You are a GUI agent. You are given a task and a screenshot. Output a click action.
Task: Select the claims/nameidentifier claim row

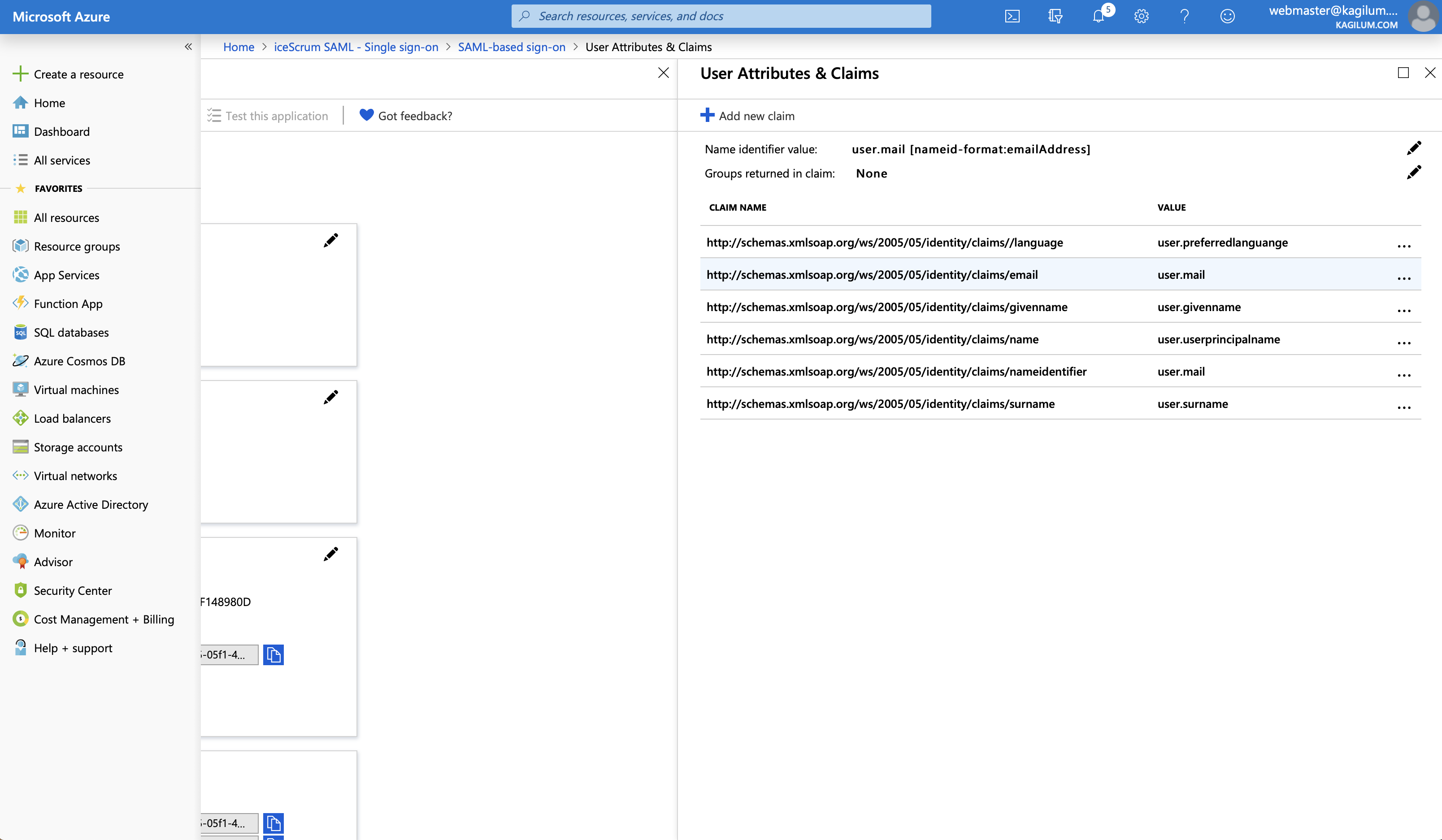(1060, 371)
